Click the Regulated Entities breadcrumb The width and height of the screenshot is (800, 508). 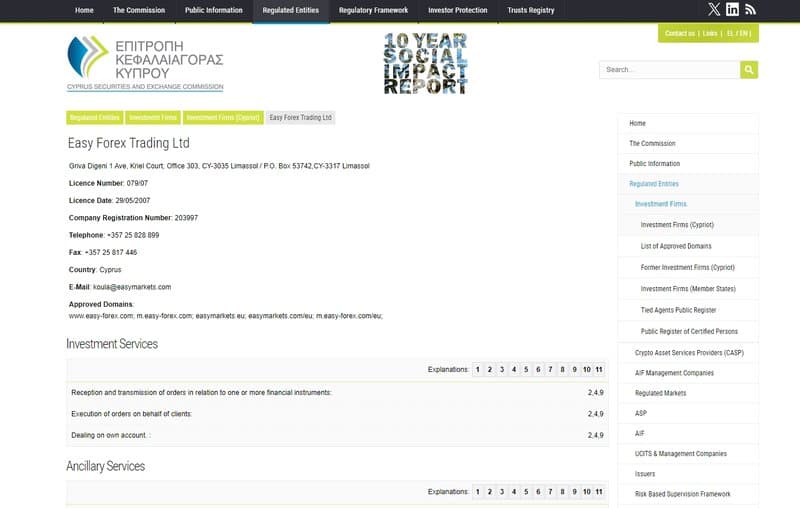[x=95, y=117]
